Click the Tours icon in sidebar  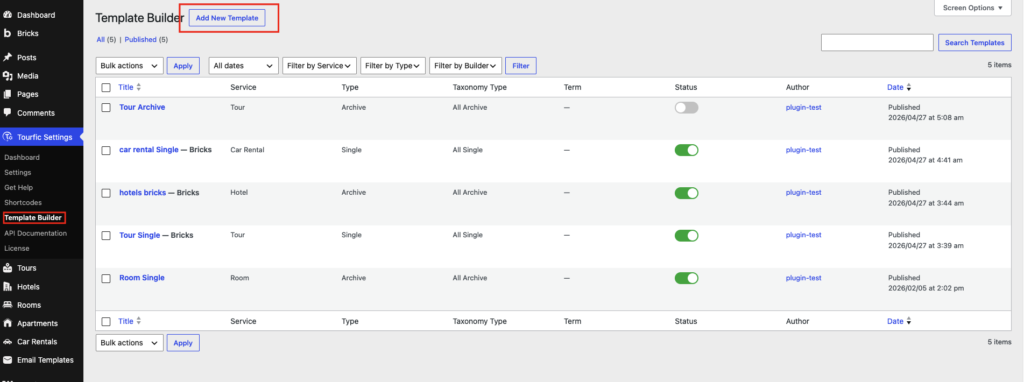point(8,268)
